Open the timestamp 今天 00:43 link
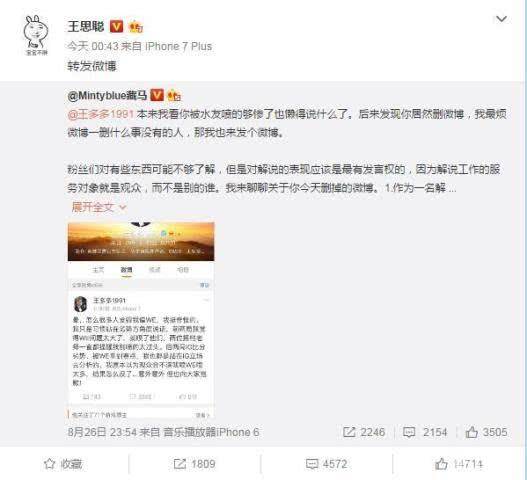527x480 pixels. pos(93,46)
